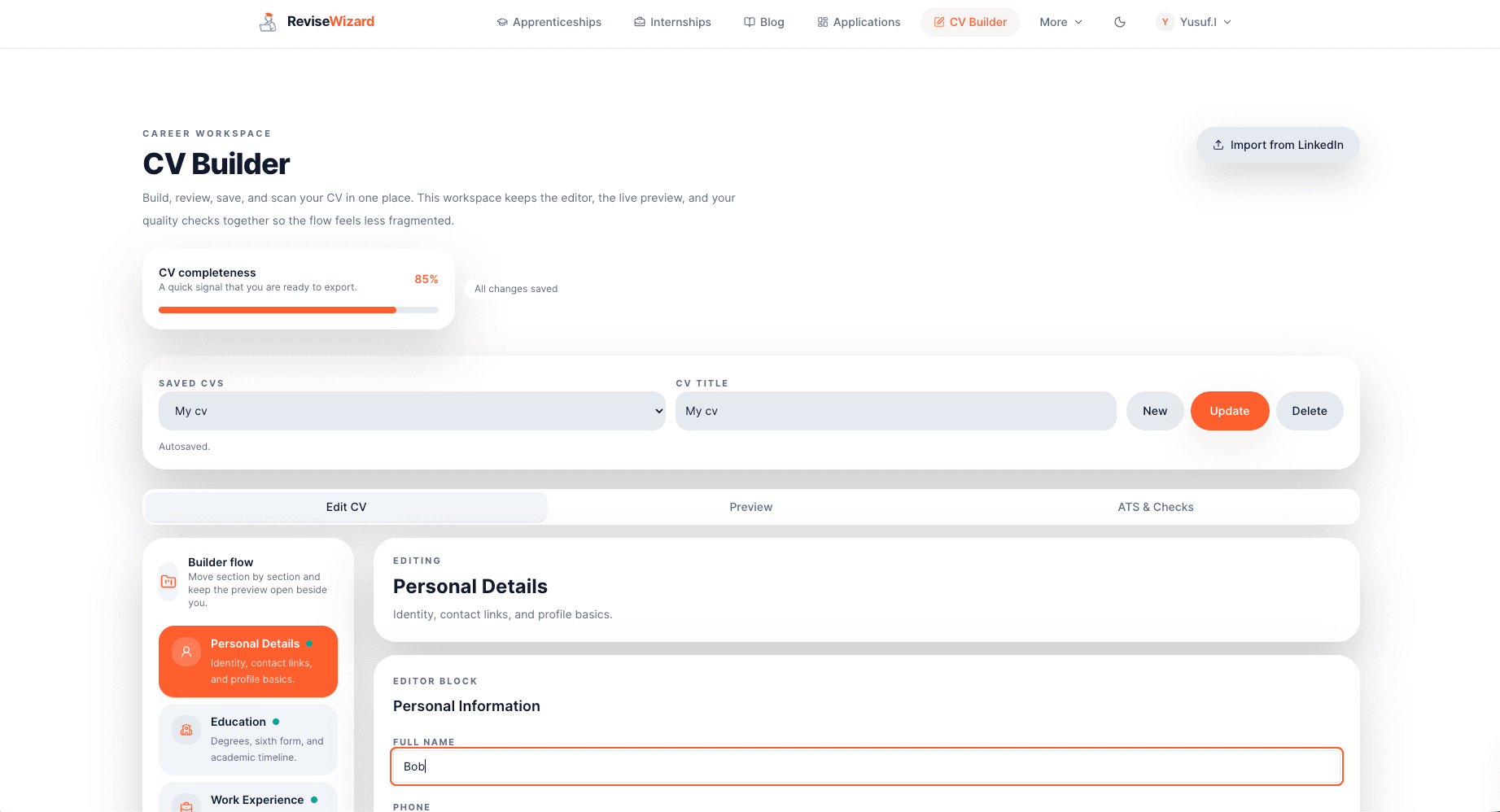
Task: Toggle dark mode with the moon icon
Action: (1120, 22)
